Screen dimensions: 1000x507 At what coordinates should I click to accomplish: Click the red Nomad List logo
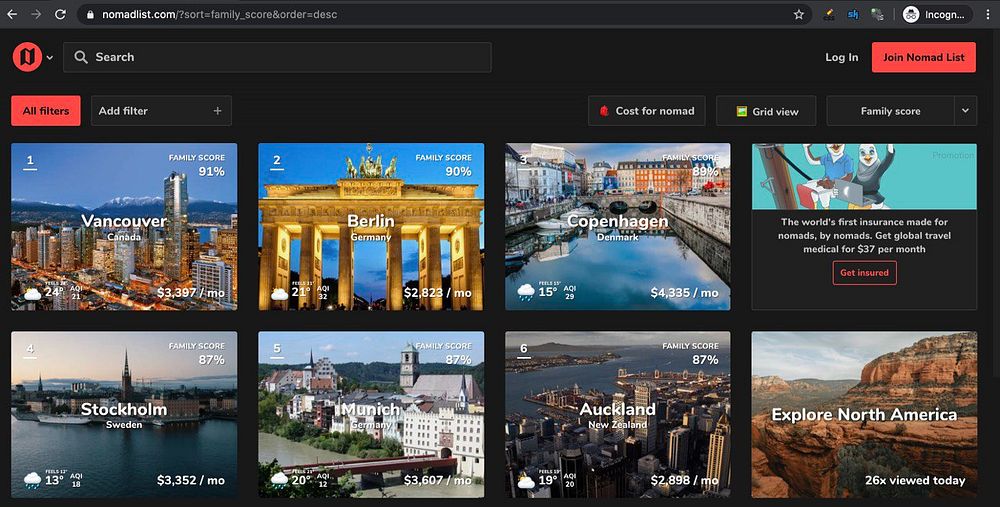pyautogui.click(x=27, y=57)
